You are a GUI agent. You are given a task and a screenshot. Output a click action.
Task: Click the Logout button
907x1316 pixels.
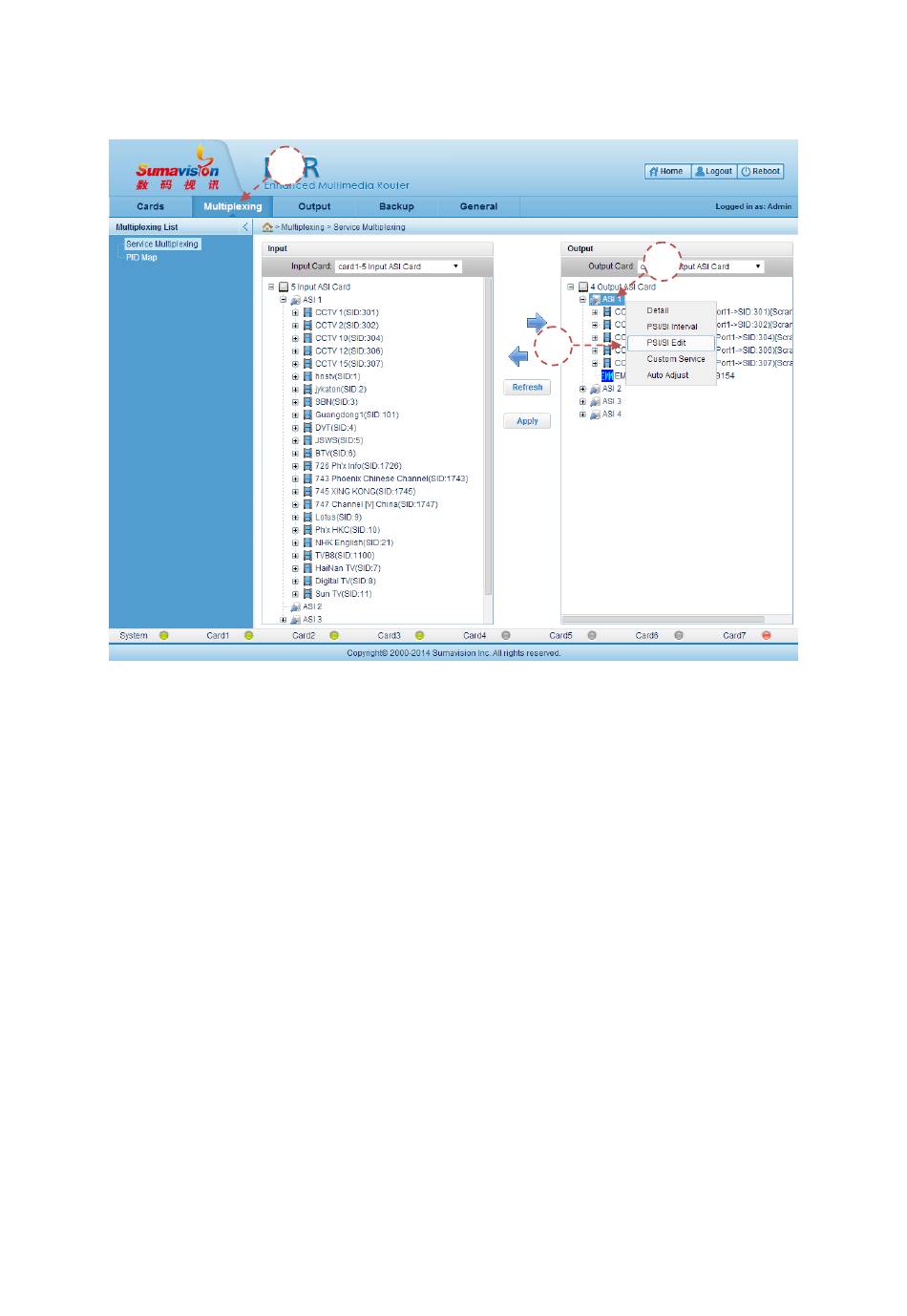[713, 172]
